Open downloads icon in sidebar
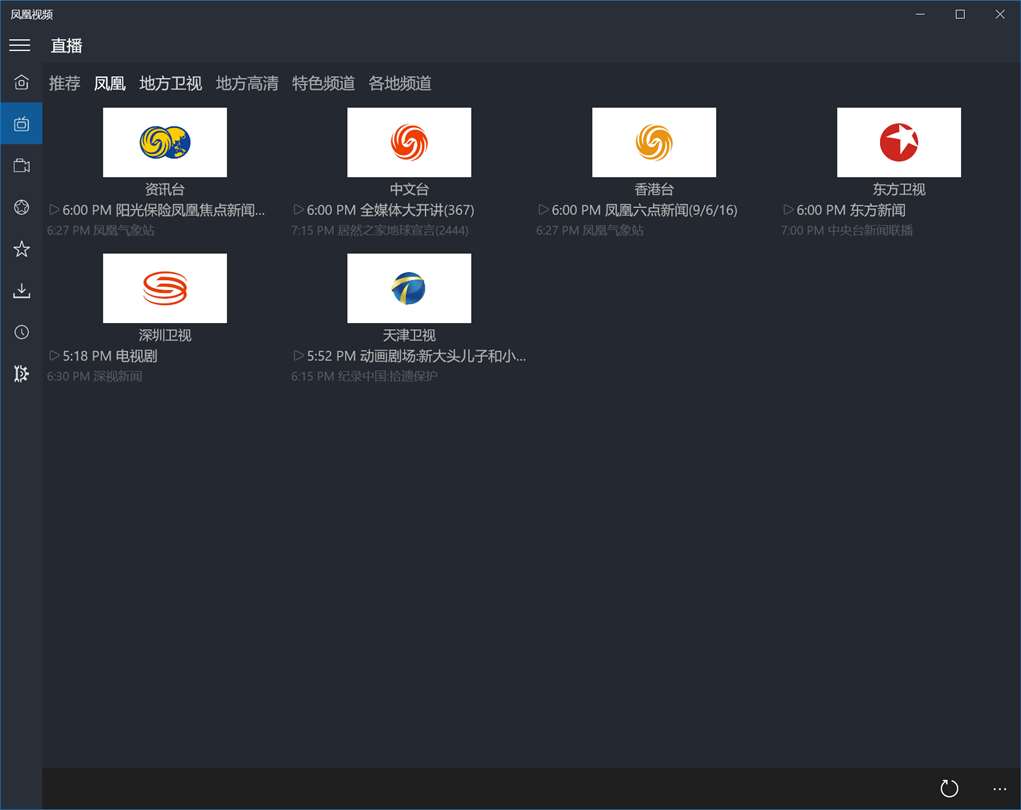 (21, 290)
